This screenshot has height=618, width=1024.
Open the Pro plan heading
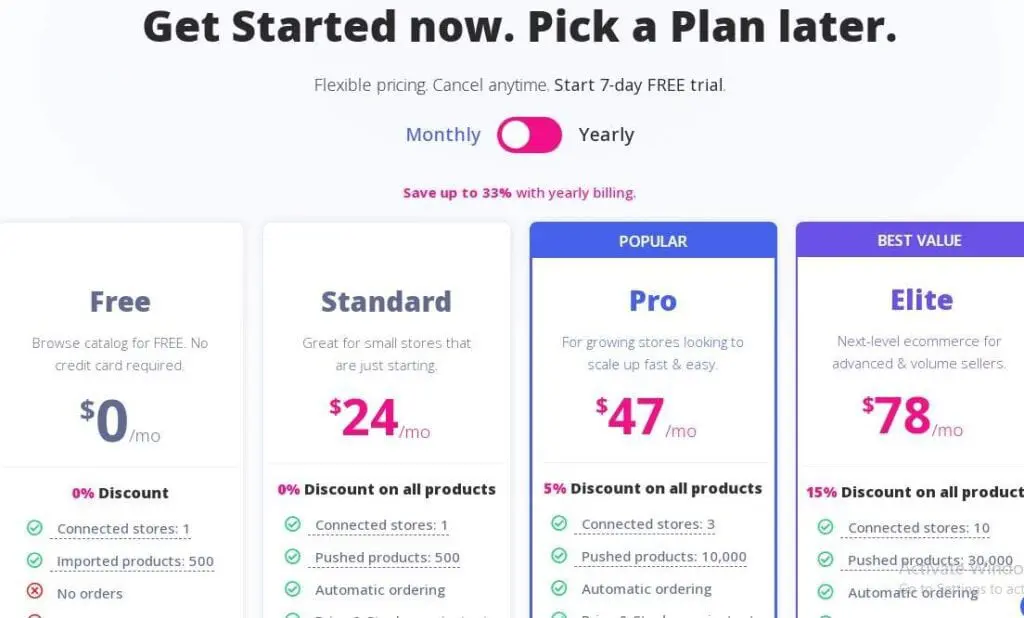click(x=653, y=301)
